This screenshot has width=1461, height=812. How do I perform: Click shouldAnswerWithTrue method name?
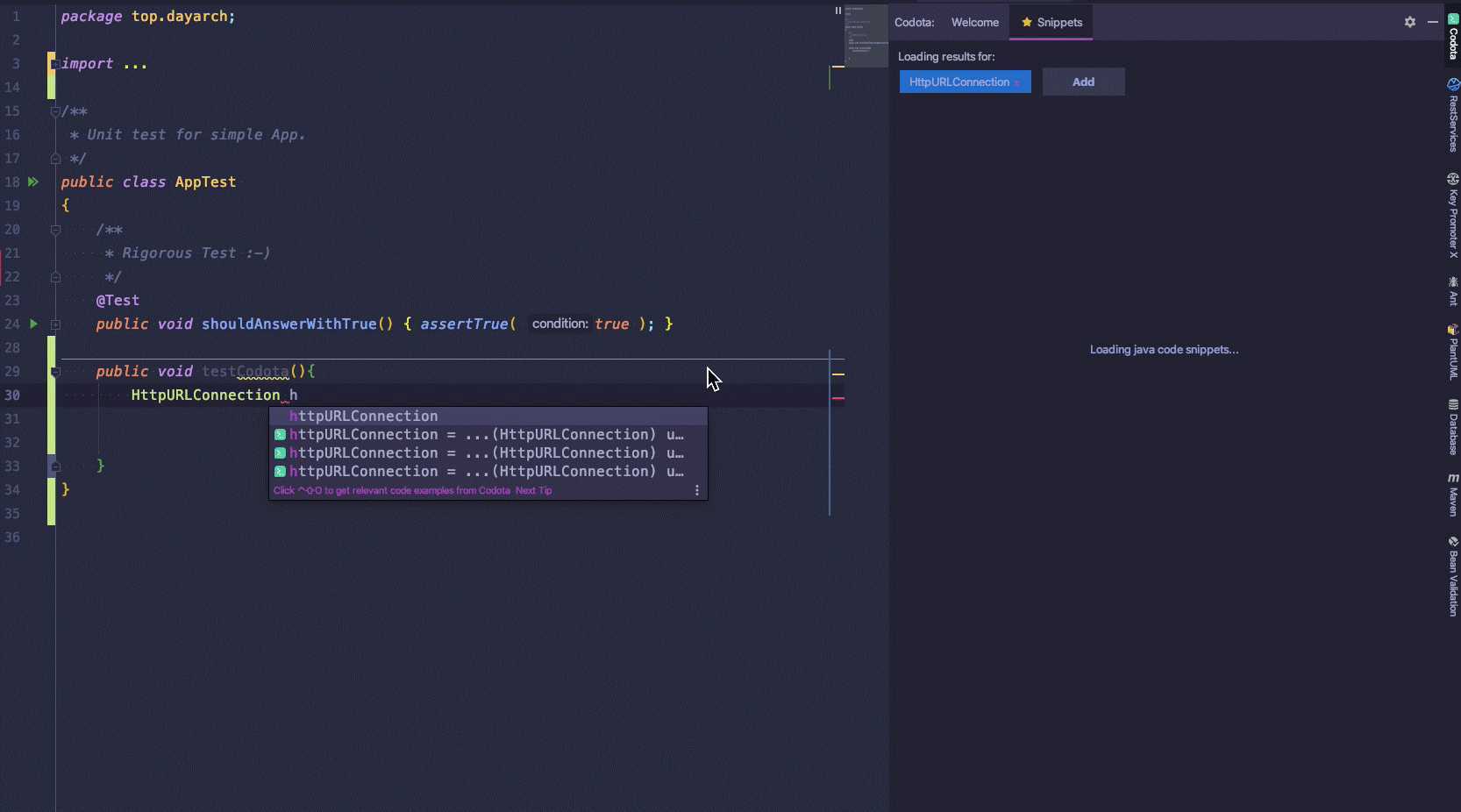click(289, 324)
